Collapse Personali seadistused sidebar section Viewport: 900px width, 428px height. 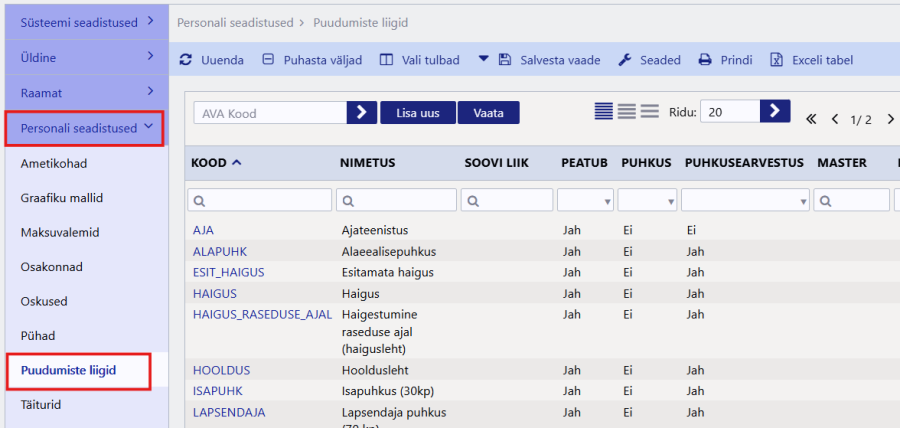tap(149, 127)
